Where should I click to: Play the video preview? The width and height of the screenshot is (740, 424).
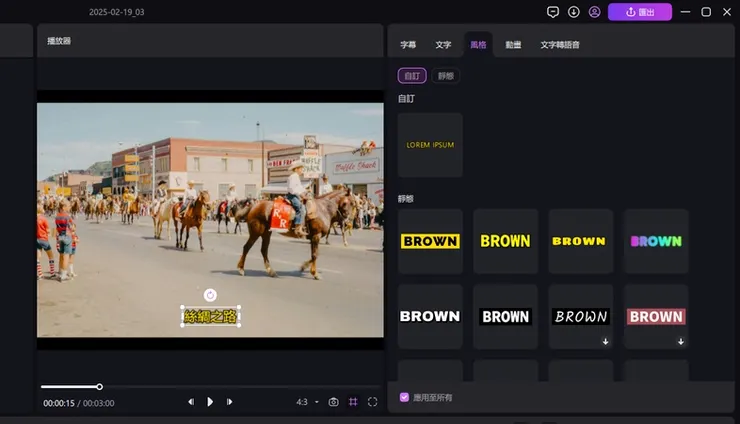pos(210,402)
